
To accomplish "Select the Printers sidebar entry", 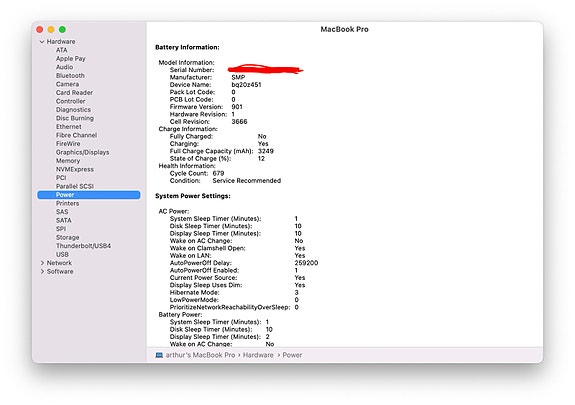I will (x=67, y=203).
